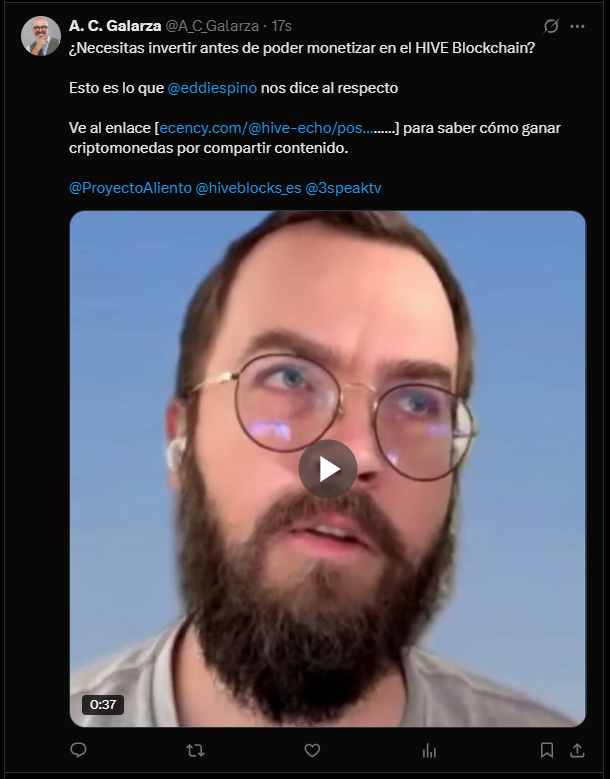Open the @hiveblocks_es mention
Screen dimensions: 610x779
[x=248, y=188]
